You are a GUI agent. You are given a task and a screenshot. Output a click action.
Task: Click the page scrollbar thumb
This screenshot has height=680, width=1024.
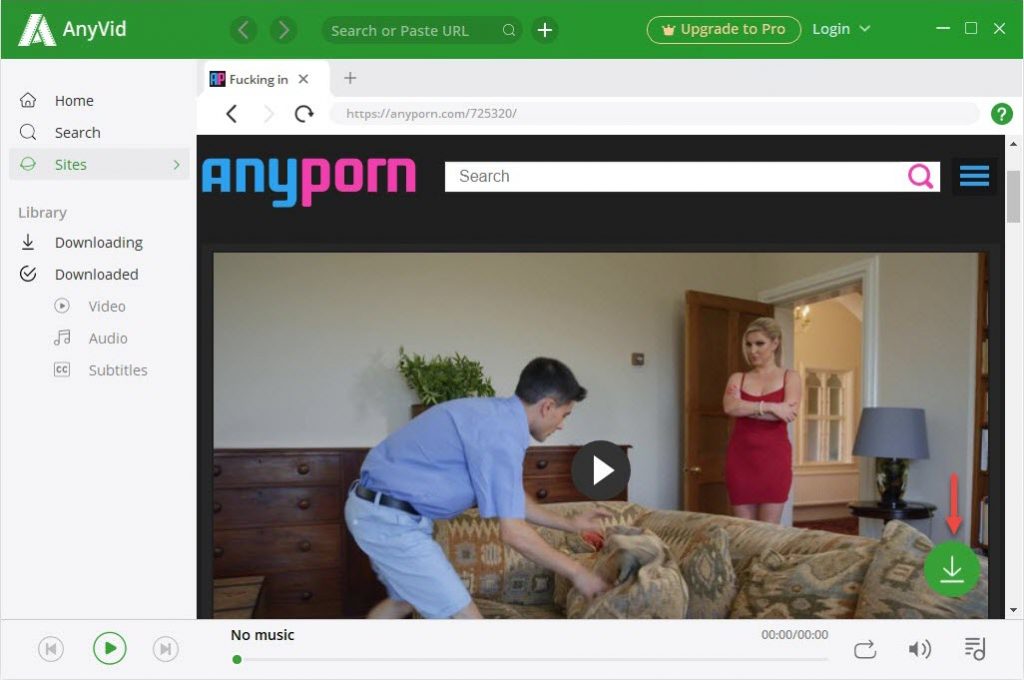tap(1014, 197)
